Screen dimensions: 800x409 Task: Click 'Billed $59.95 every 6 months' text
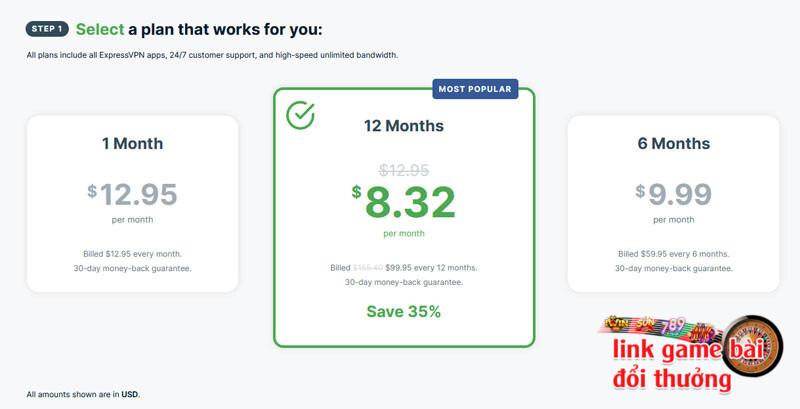673,254
